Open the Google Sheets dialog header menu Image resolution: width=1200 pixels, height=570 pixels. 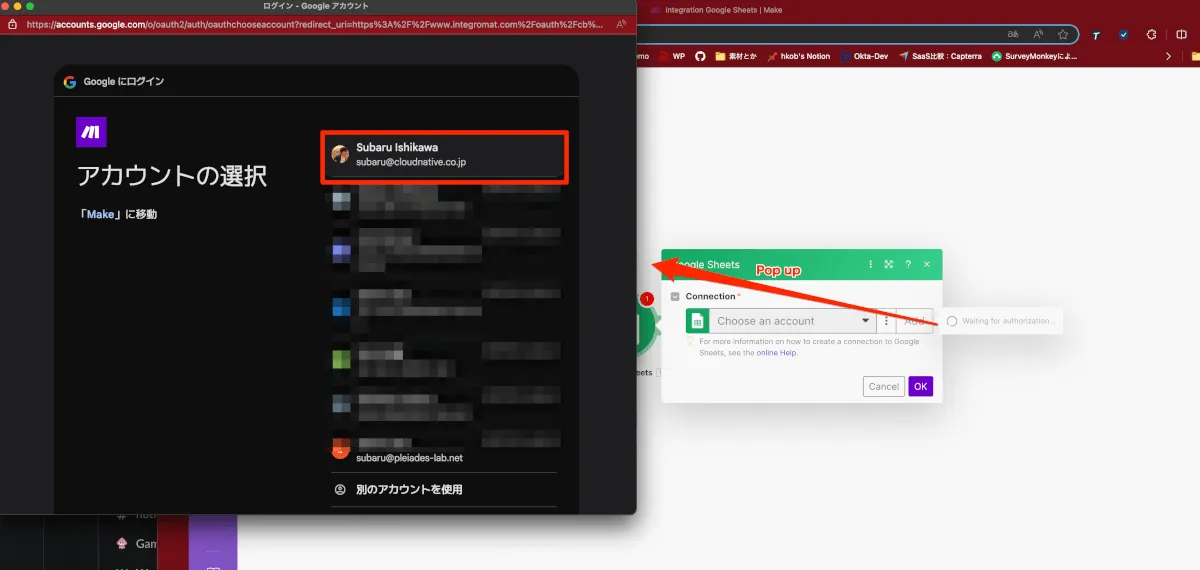870,264
